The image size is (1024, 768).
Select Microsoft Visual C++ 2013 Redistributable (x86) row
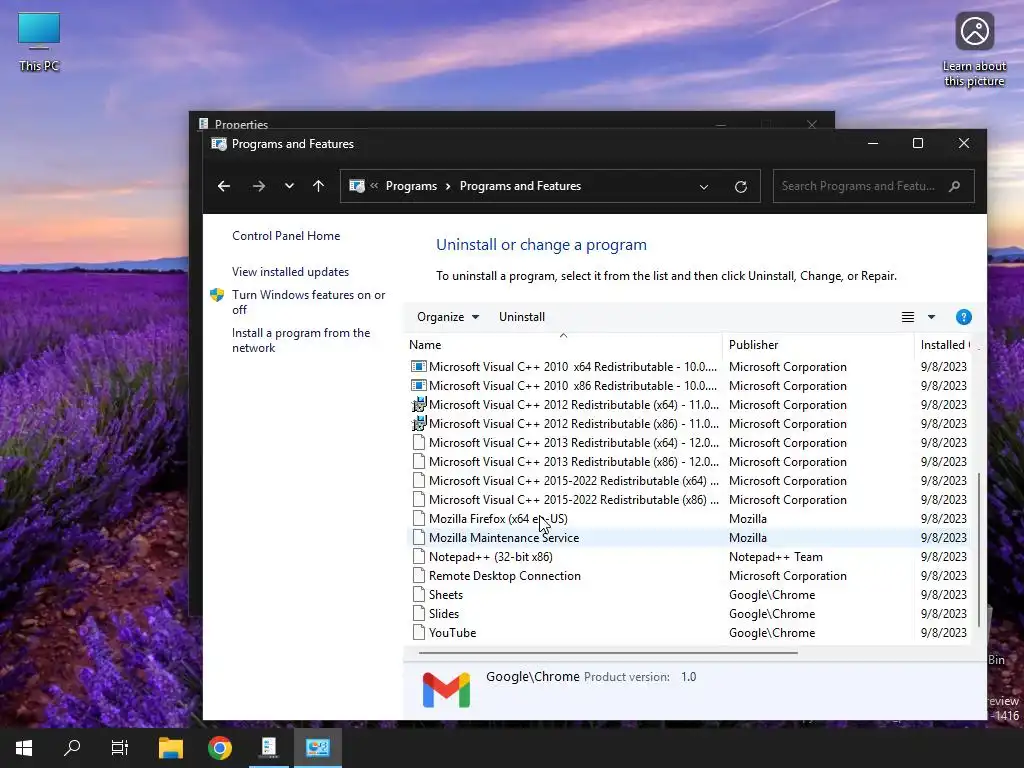688,462
